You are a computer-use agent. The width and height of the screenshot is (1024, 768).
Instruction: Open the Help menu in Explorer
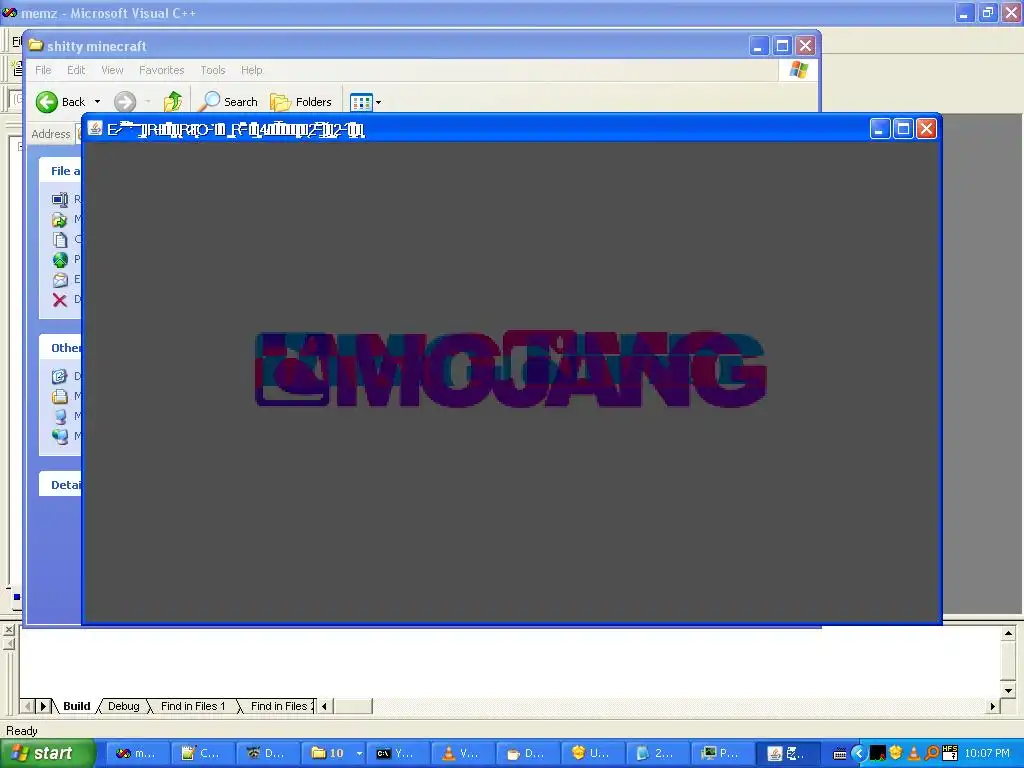coord(251,70)
